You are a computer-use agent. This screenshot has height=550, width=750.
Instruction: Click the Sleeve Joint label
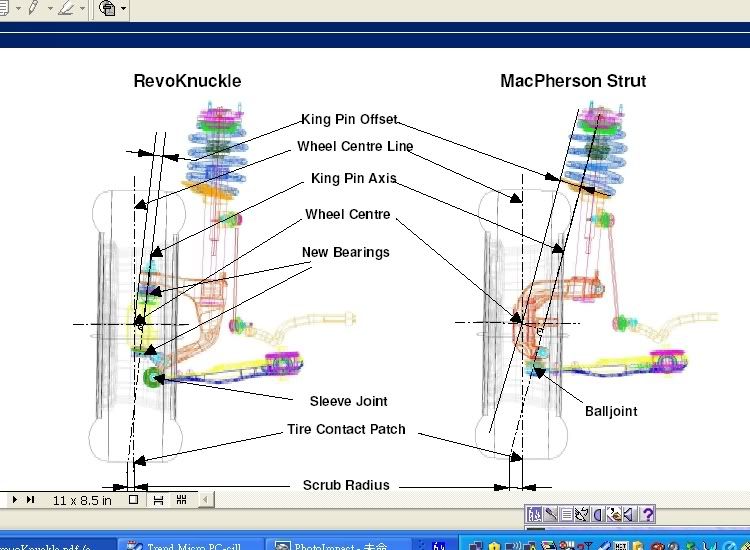tap(348, 401)
